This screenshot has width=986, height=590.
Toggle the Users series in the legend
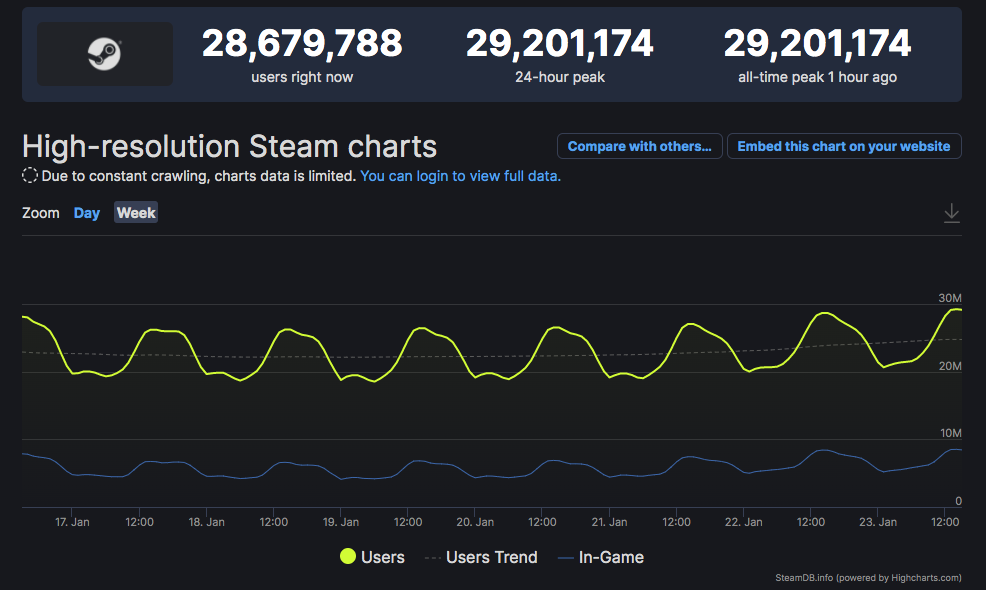click(373, 557)
